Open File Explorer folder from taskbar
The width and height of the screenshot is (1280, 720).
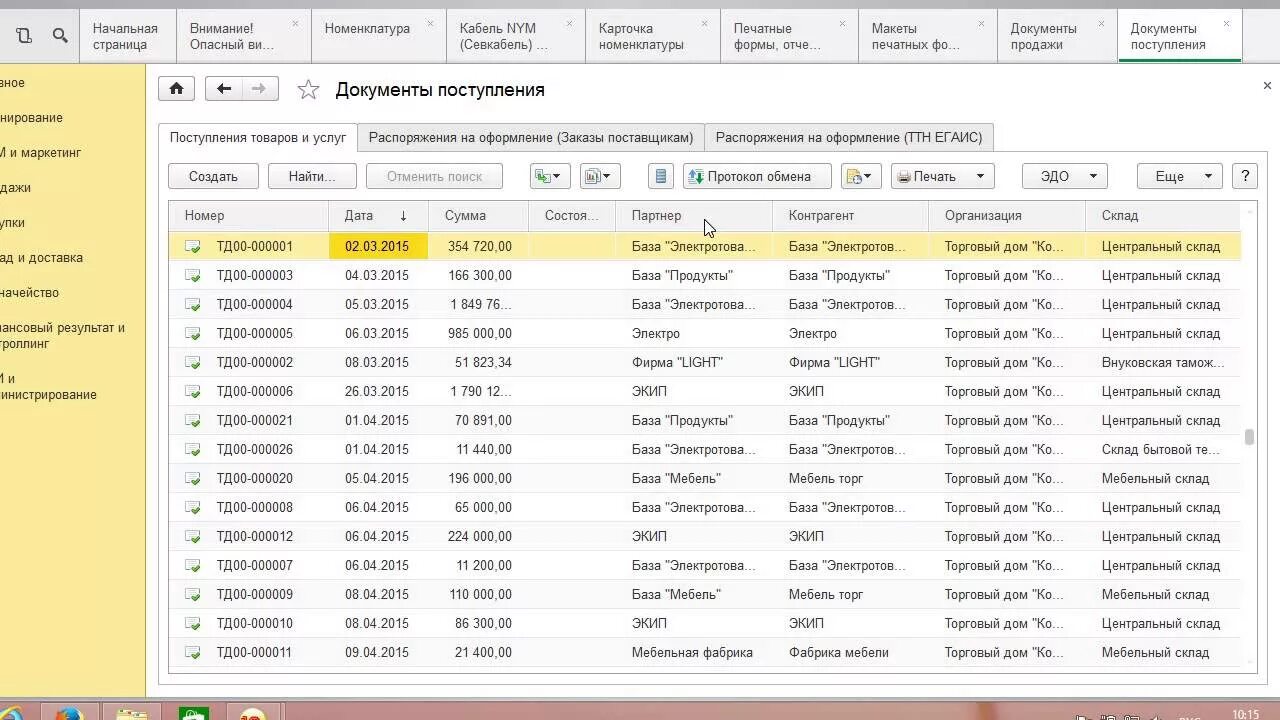coord(131,714)
